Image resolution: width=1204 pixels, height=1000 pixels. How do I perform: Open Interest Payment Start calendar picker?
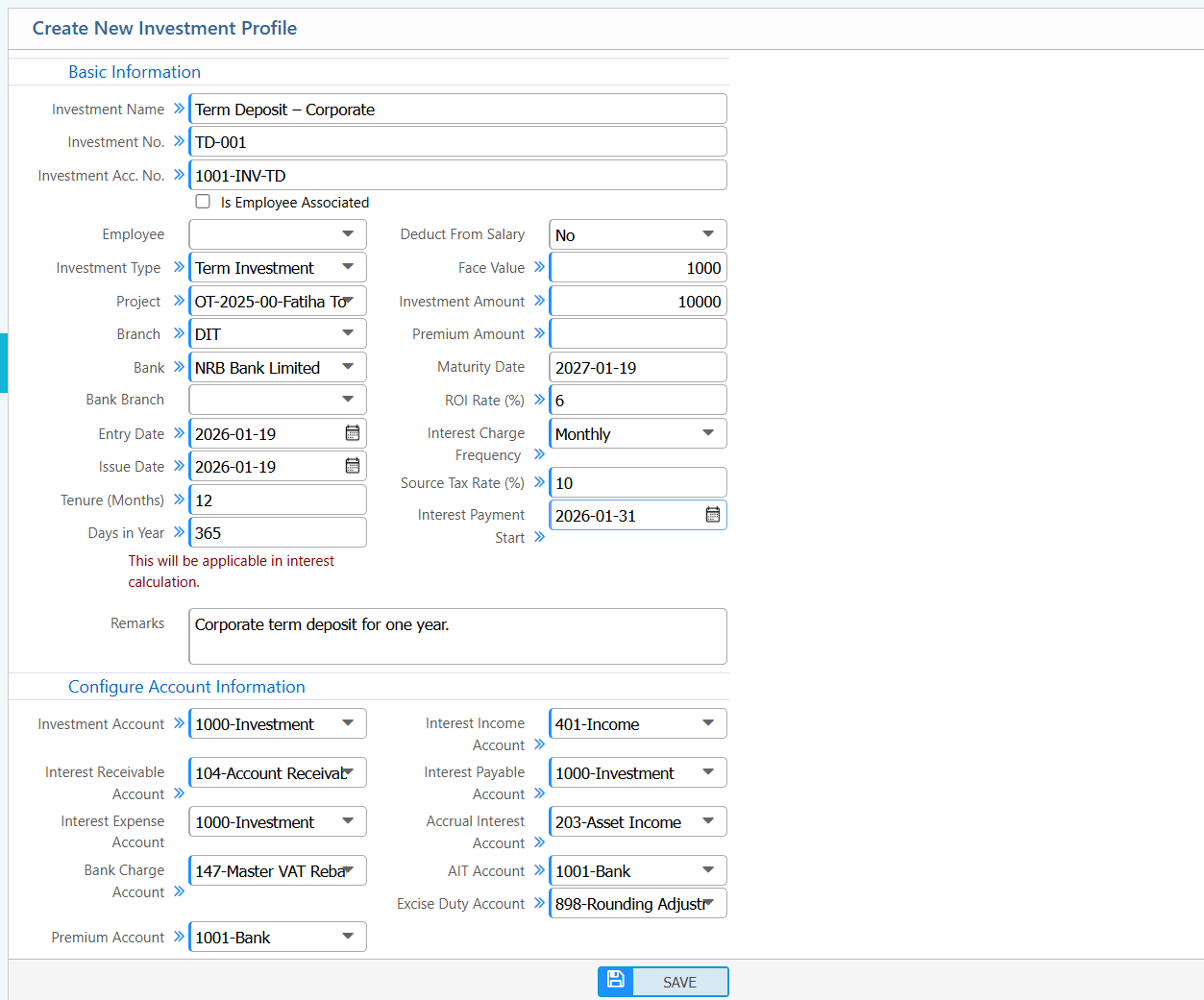pyautogui.click(x=713, y=515)
